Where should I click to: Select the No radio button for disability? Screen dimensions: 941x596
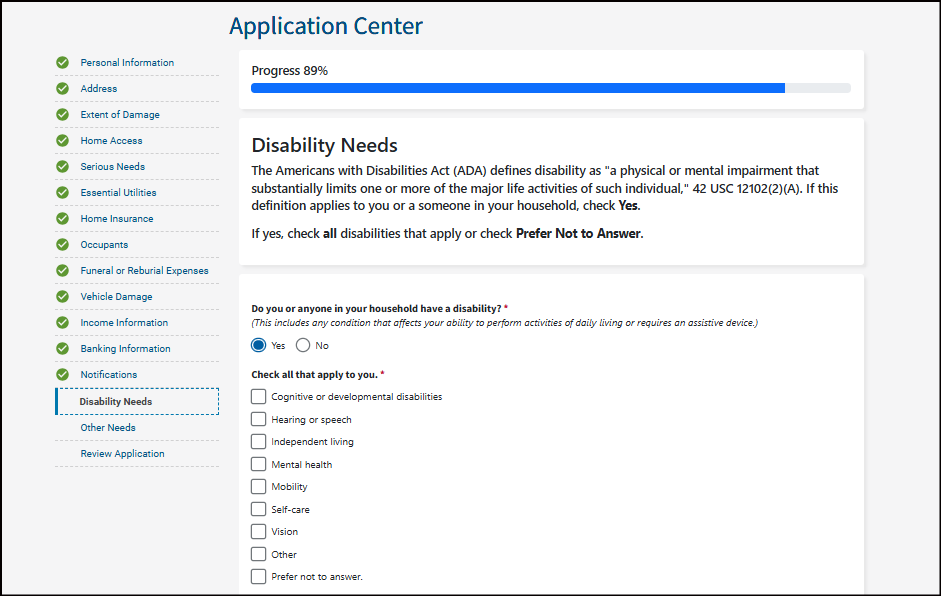point(303,346)
